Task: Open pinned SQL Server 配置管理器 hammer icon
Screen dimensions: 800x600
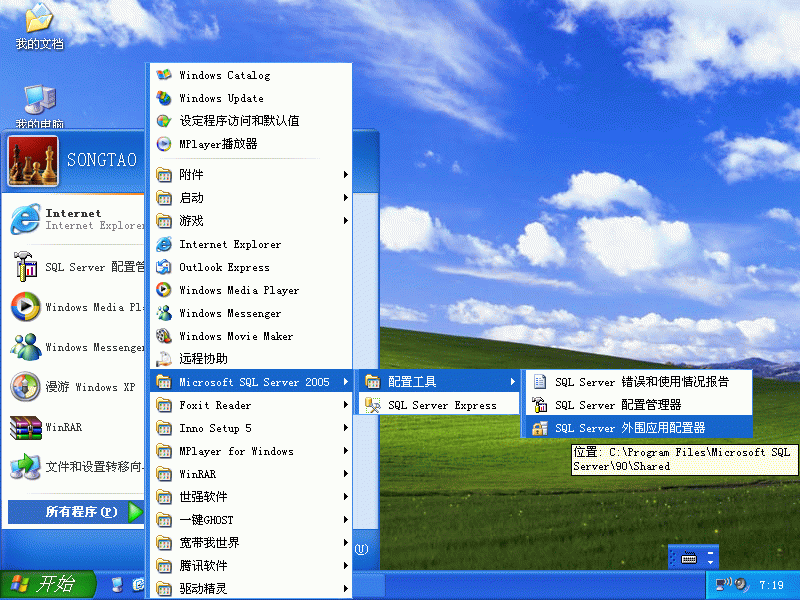Action: pos(25,266)
